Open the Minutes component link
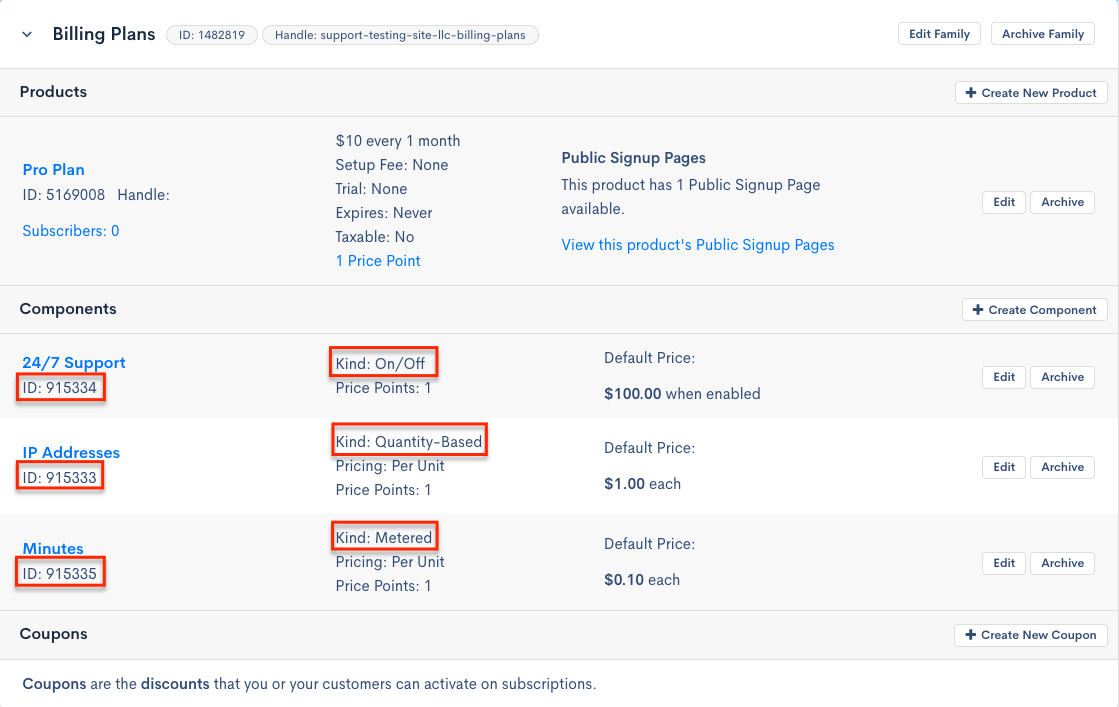The width and height of the screenshot is (1119, 707). click(x=53, y=549)
